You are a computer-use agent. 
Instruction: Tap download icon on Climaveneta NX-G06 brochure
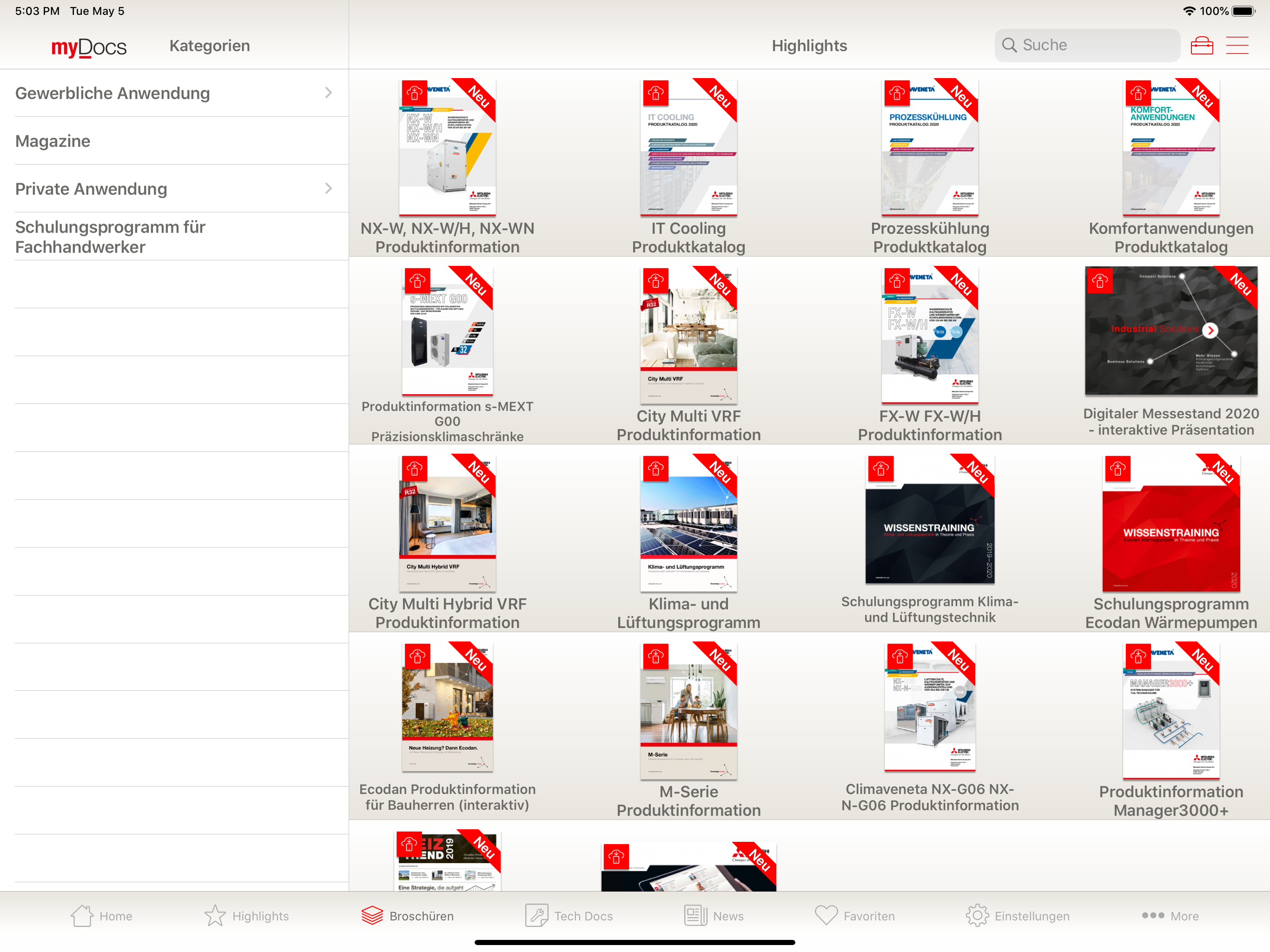click(x=900, y=656)
